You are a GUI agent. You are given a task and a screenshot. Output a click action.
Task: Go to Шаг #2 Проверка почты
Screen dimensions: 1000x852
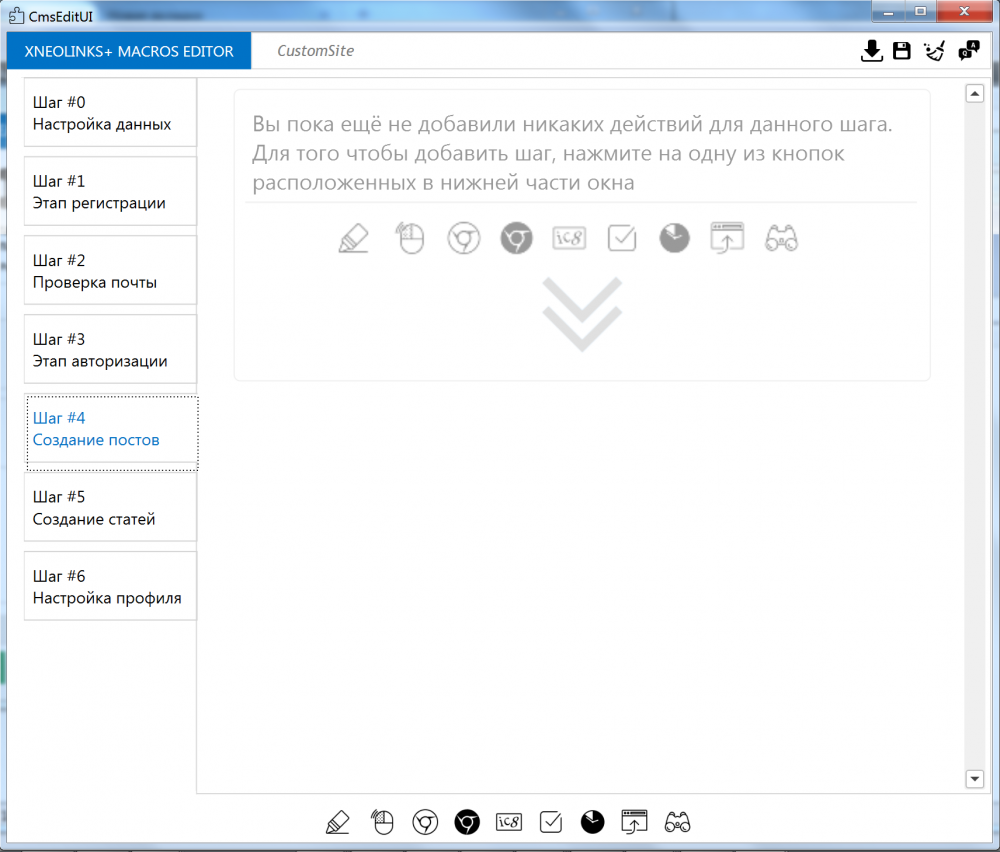coord(110,270)
